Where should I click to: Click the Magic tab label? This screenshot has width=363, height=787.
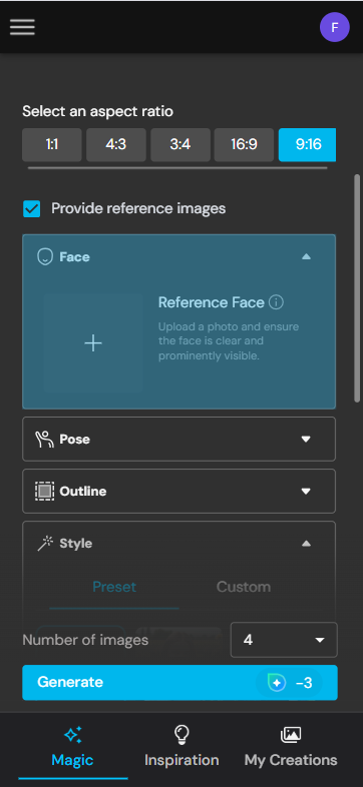(72, 760)
